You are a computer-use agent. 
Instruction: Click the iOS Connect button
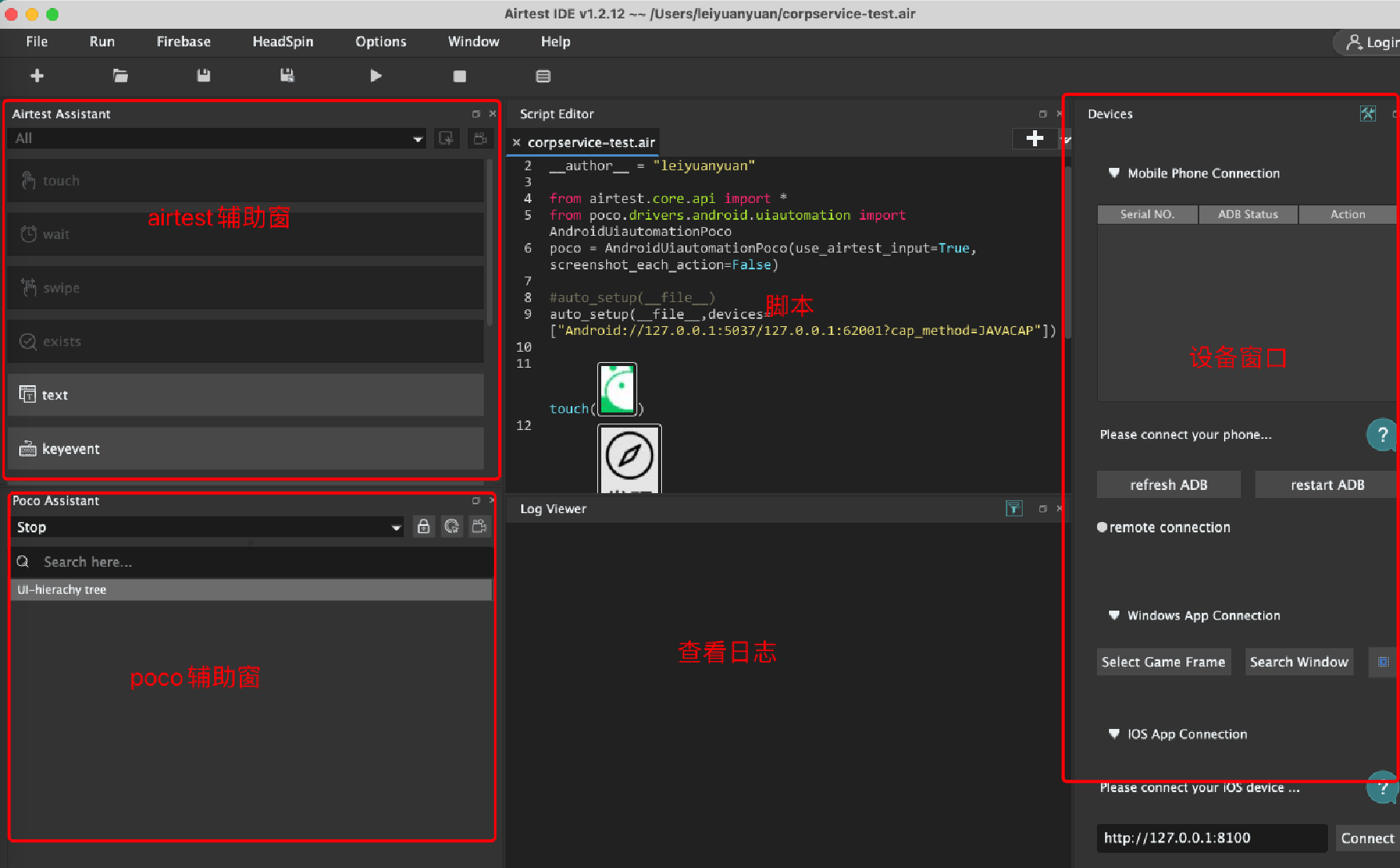point(1367,838)
